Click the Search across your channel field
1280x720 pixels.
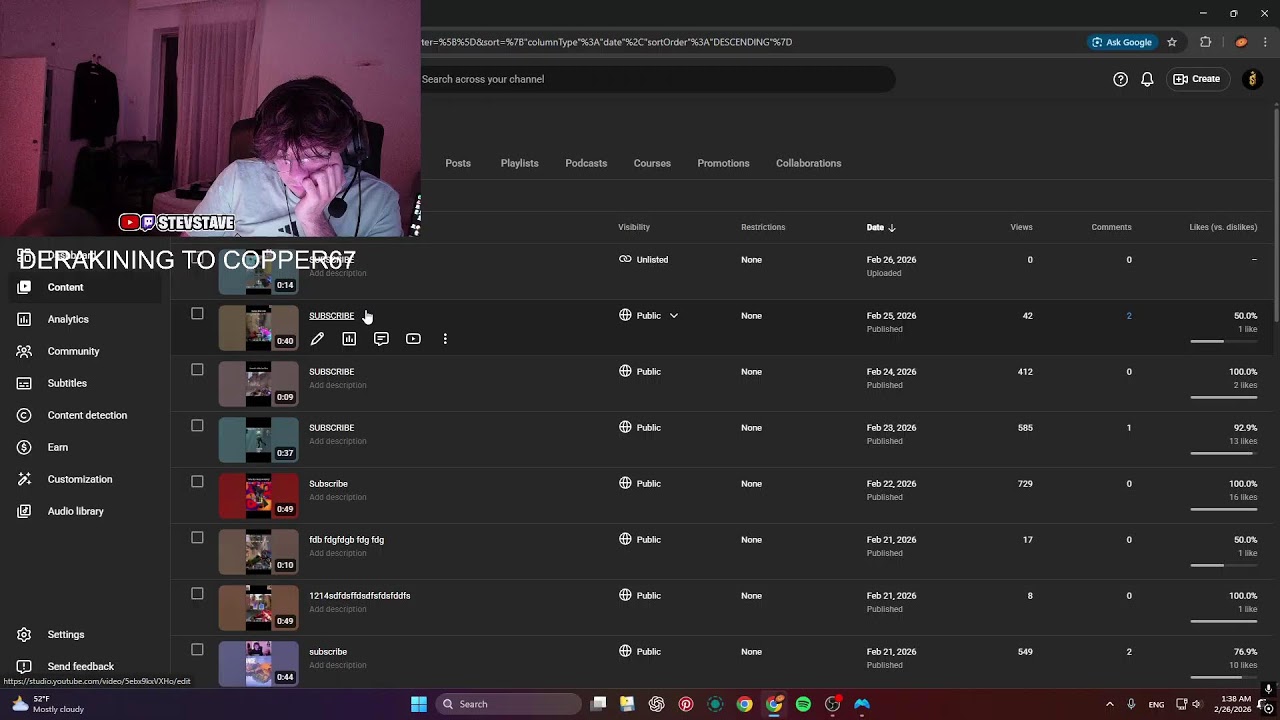[656, 79]
